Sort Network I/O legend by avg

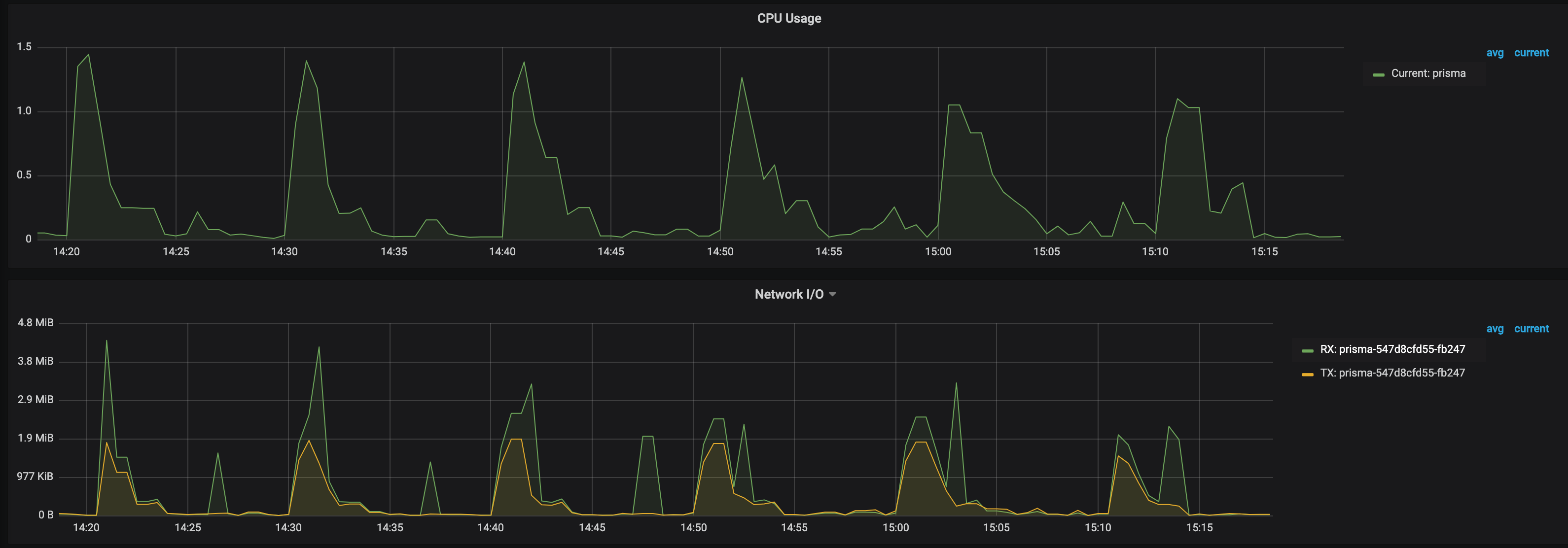[1495, 329]
